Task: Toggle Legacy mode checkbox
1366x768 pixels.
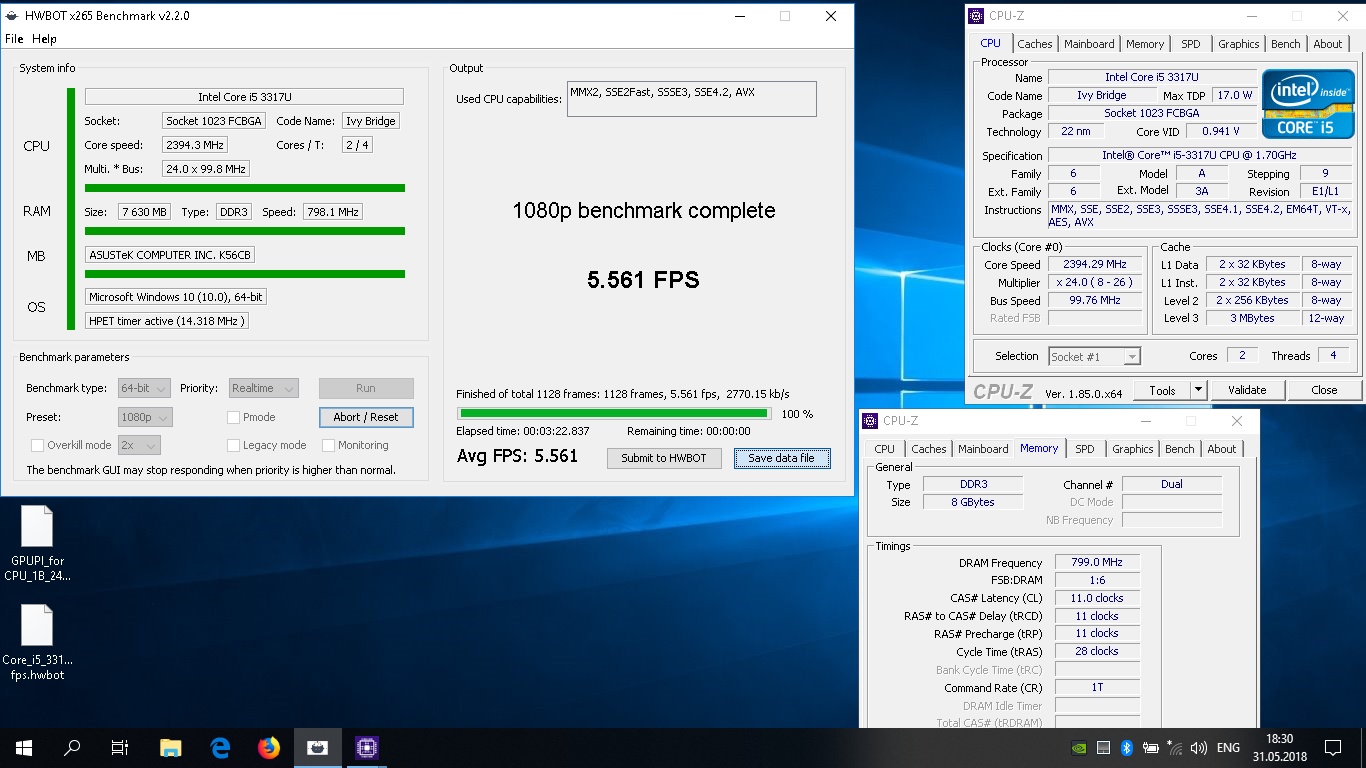Action: [233, 445]
